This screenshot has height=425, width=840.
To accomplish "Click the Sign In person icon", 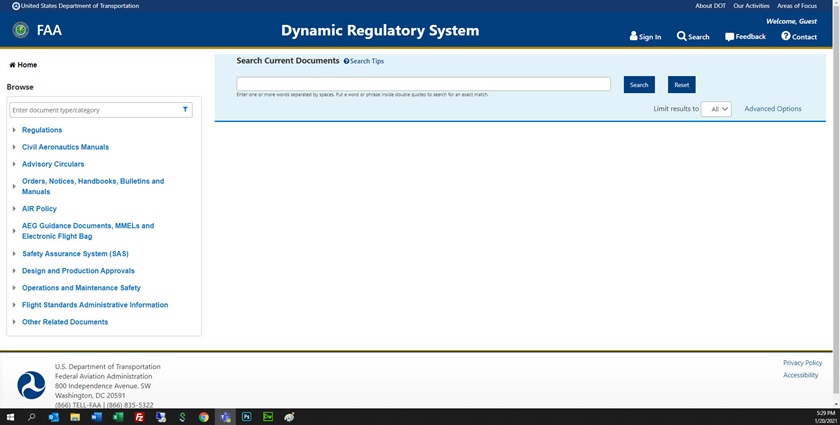I will point(634,36).
